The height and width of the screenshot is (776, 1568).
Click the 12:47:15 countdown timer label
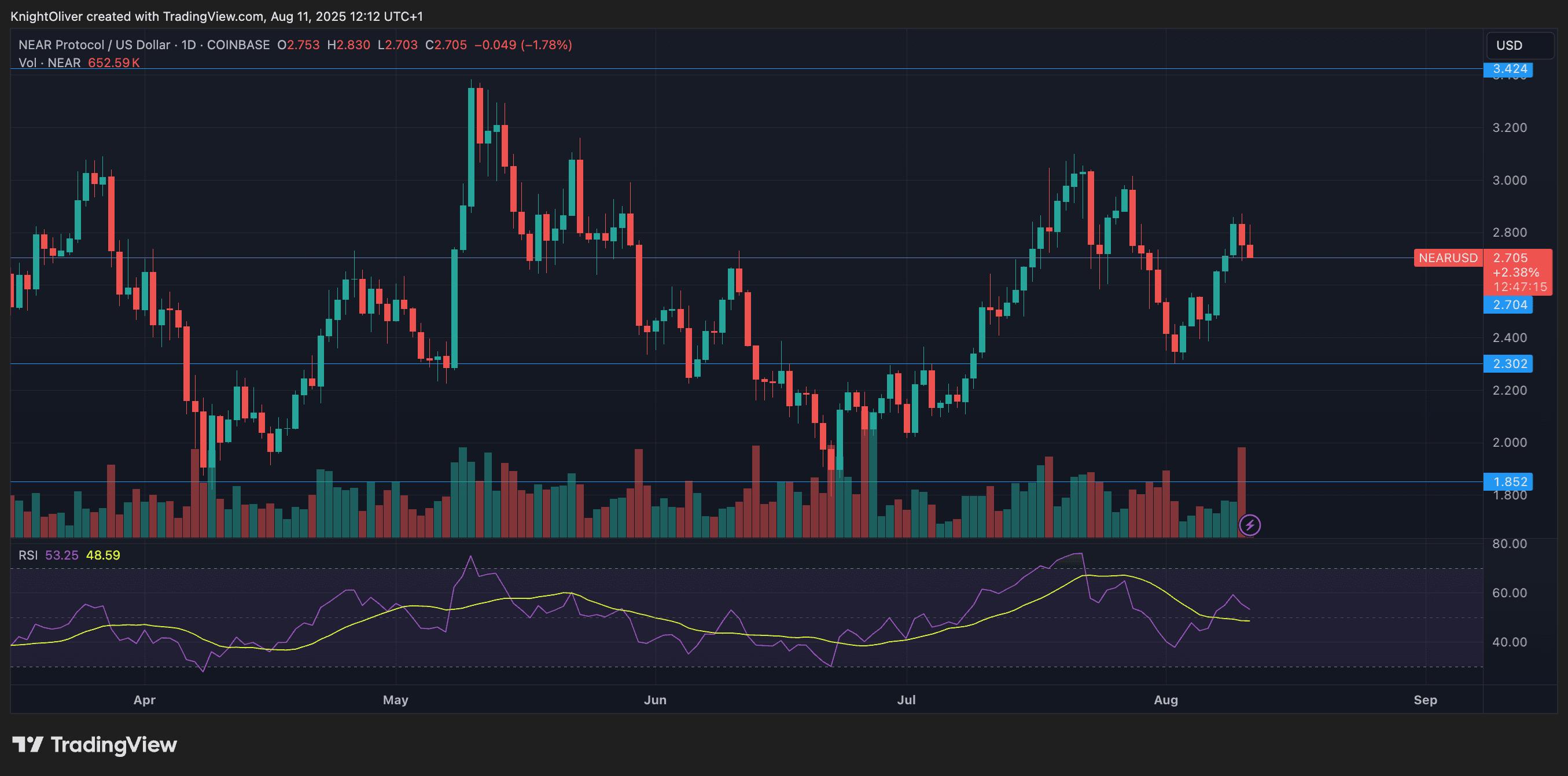point(1519,286)
